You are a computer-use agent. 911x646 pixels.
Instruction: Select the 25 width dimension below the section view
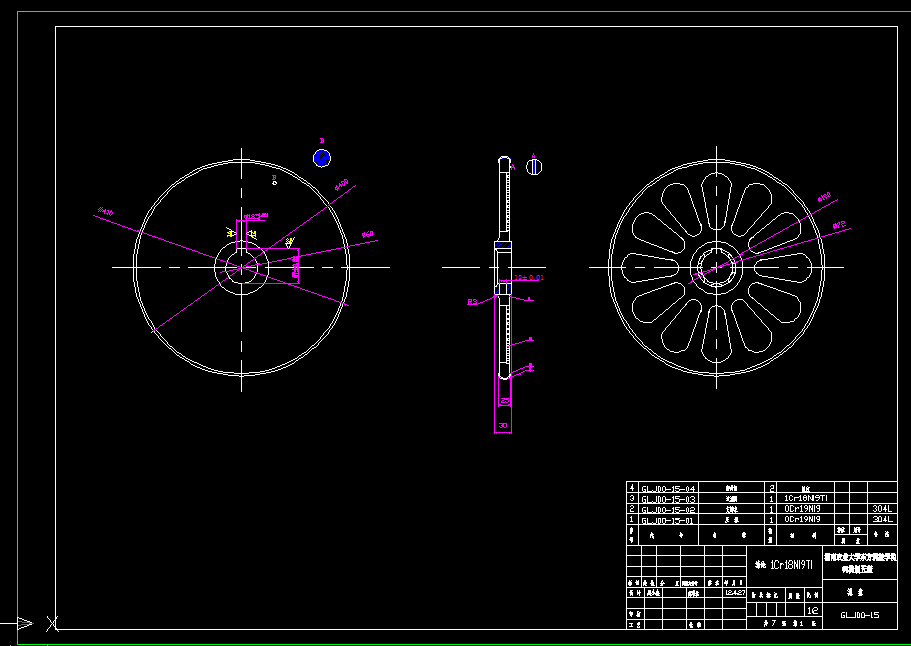click(504, 401)
